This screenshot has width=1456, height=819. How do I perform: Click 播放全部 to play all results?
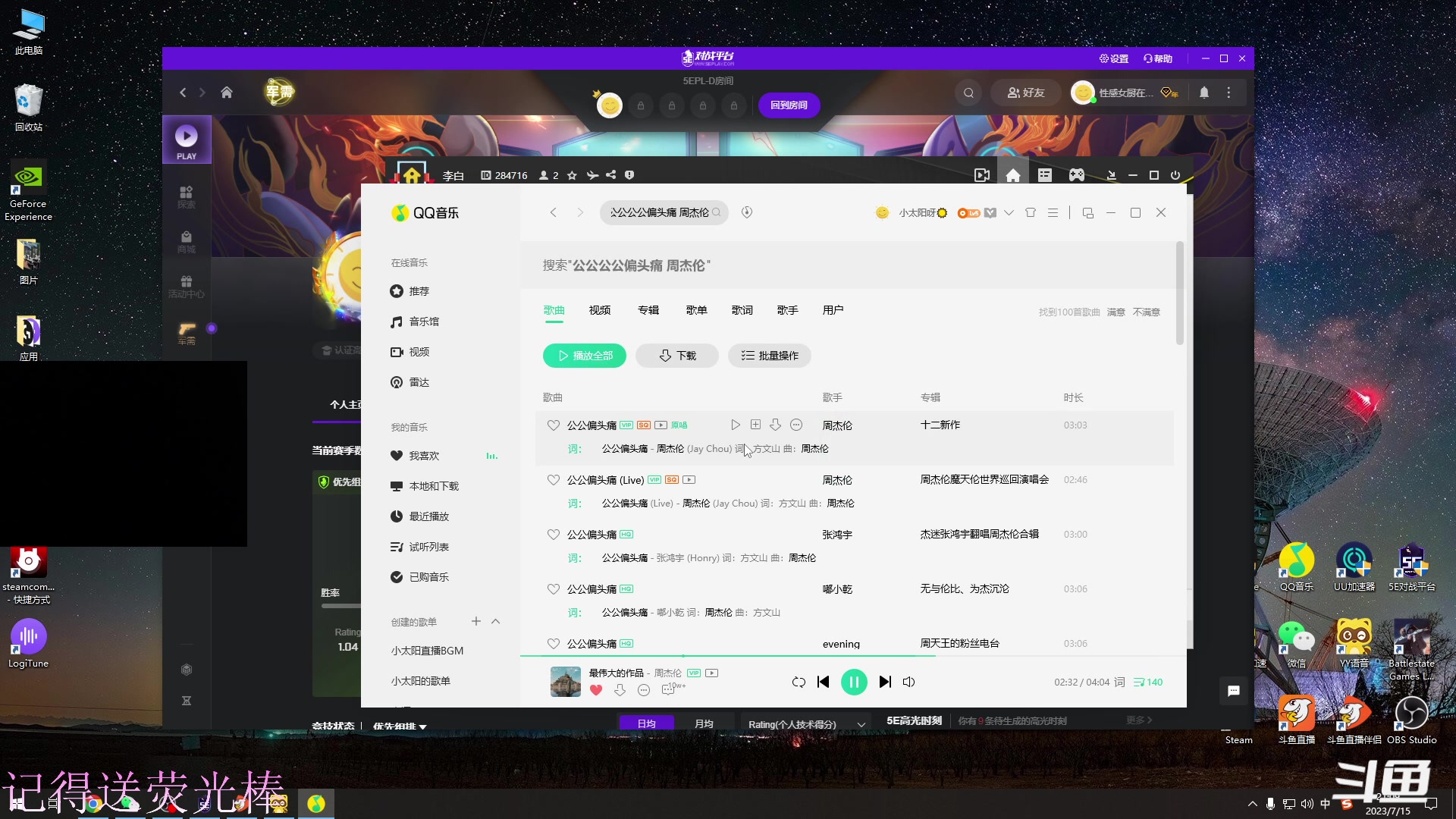pos(585,356)
